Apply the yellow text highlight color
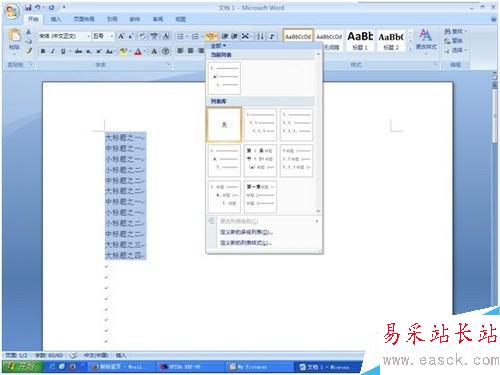This screenshot has height=375, width=500. [123, 51]
